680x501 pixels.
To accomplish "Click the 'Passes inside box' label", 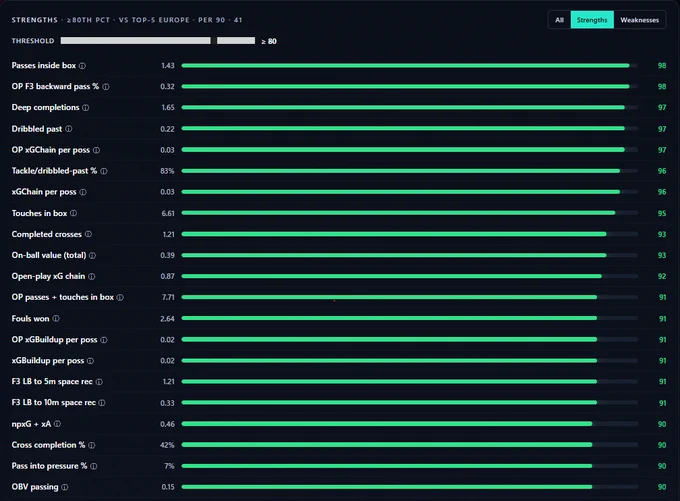I will tap(44, 65).
